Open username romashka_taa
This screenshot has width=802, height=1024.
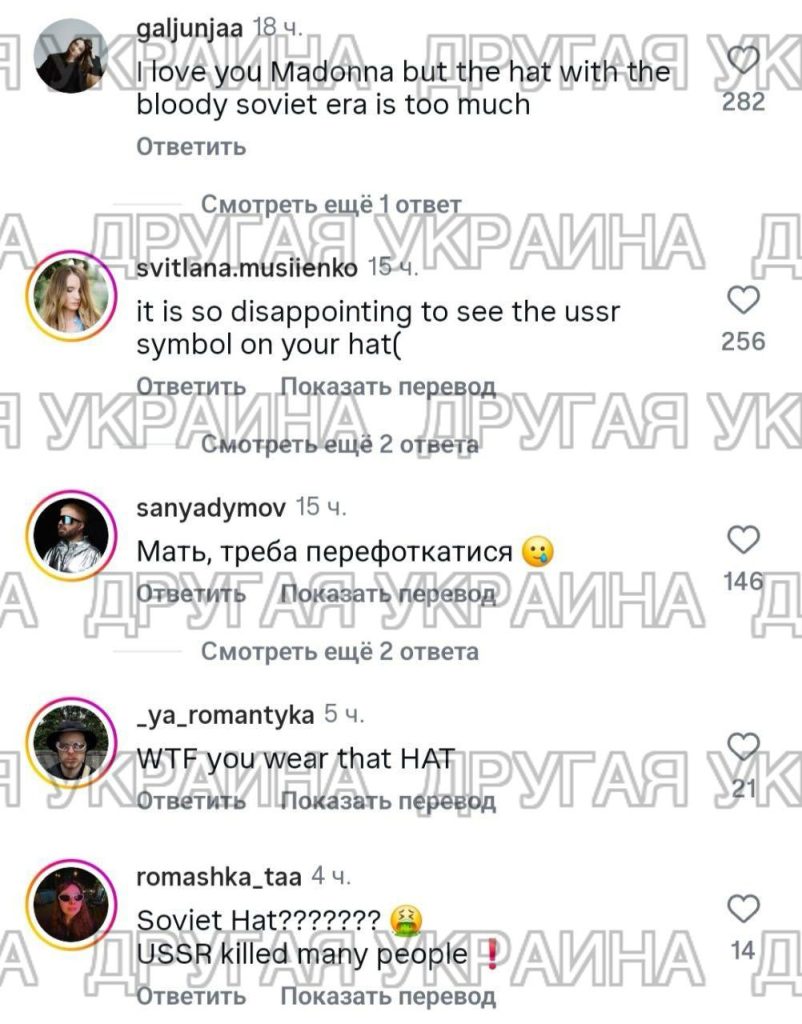point(219,876)
